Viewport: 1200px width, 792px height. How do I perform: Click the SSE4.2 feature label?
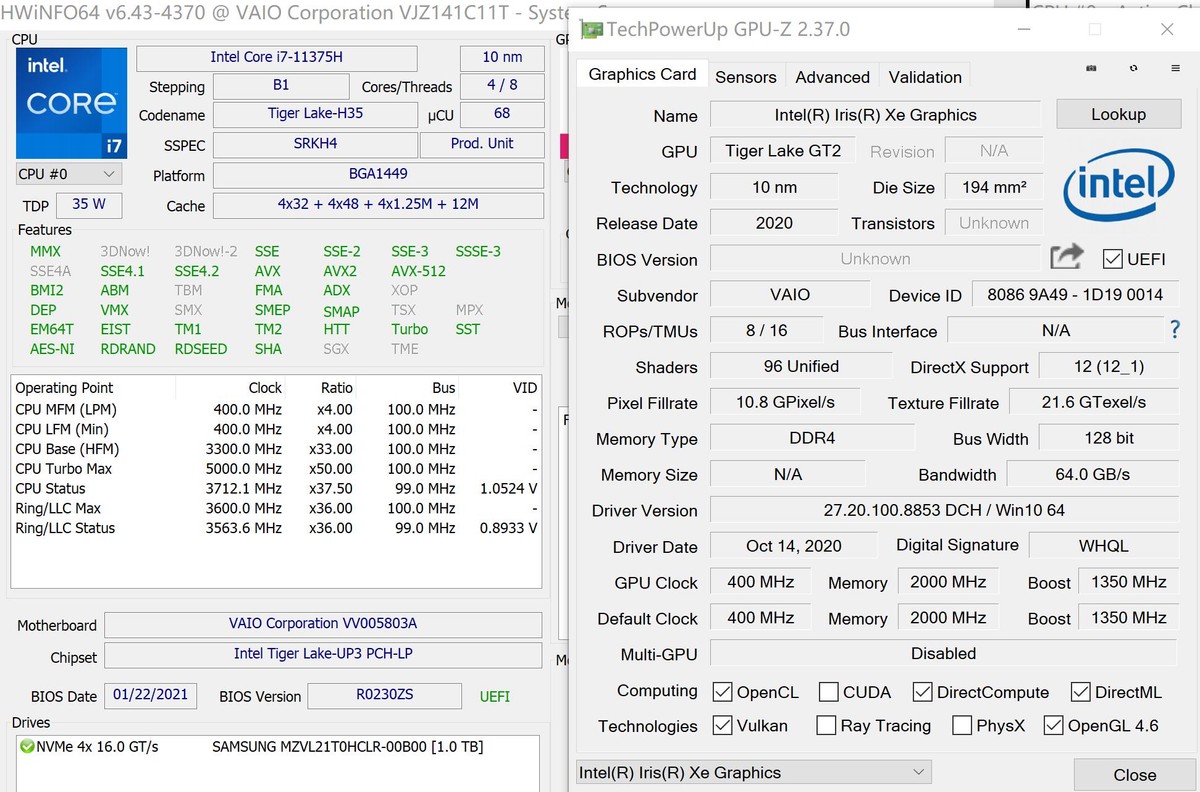pos(196,271)
